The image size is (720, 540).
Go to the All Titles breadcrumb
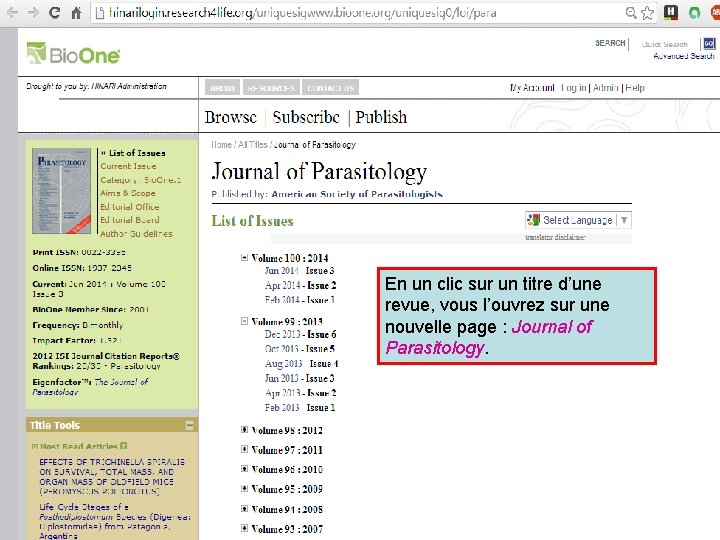point(253,145)
